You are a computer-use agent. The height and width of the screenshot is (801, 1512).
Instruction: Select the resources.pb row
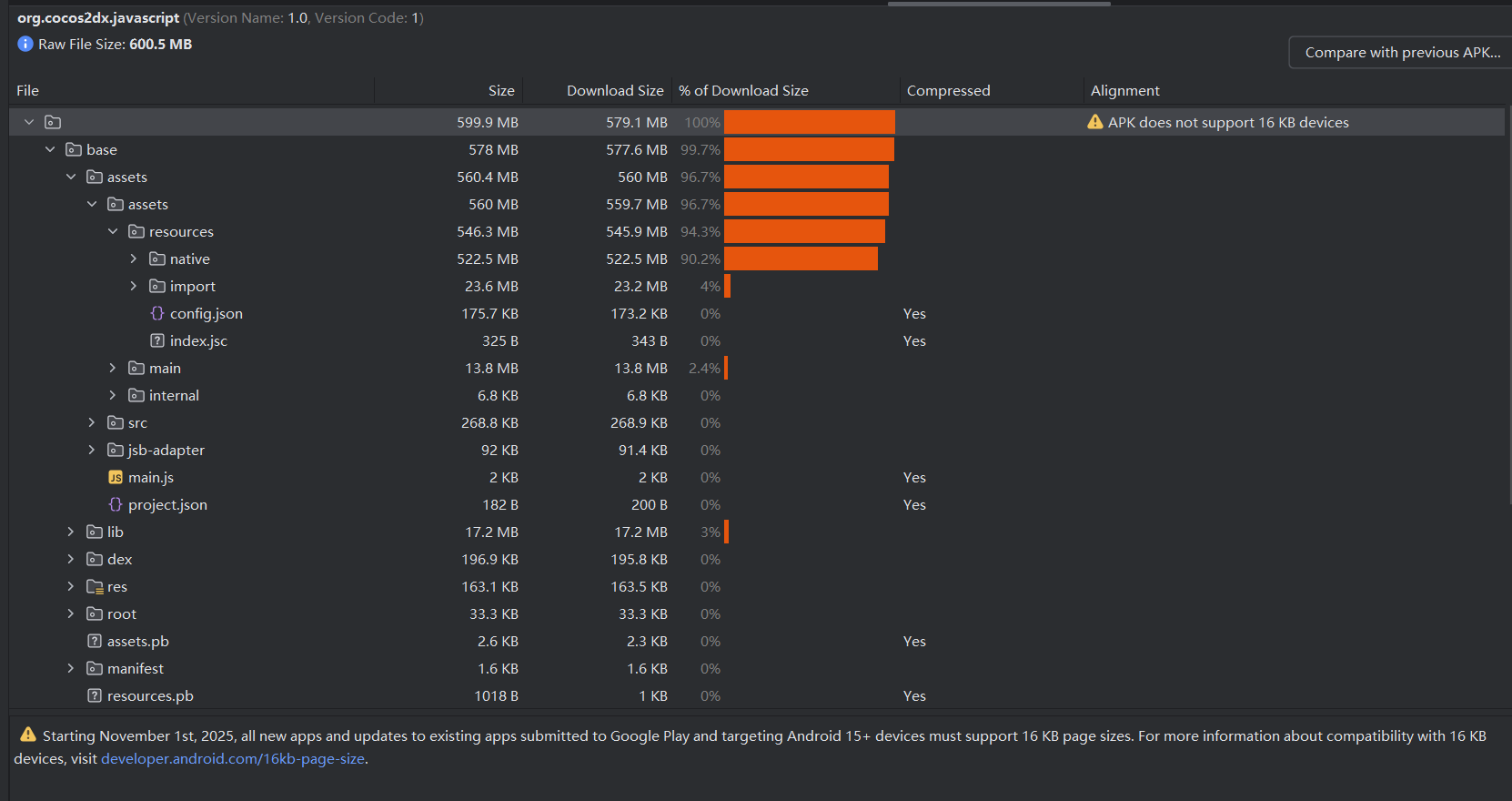(150, 695)
